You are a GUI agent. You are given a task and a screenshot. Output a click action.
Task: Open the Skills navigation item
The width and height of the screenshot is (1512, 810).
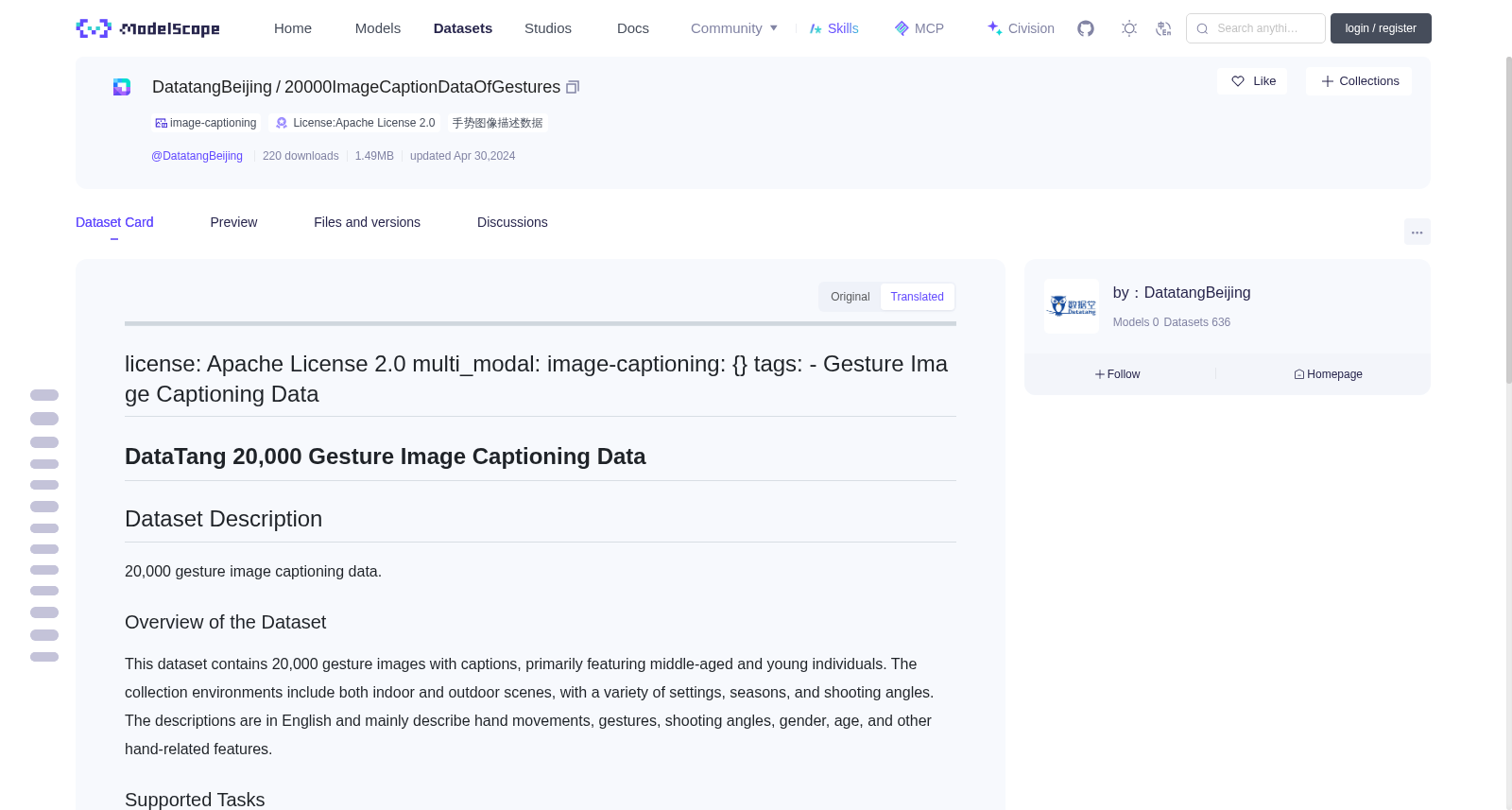tap(833, 28)
